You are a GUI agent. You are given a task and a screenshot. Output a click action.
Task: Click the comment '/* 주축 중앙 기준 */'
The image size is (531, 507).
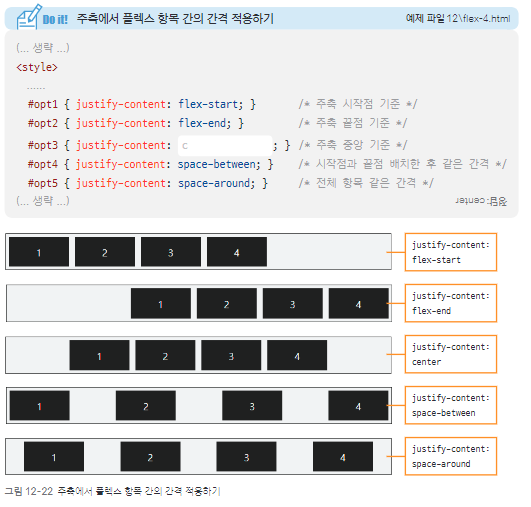(x=353, y=145)
